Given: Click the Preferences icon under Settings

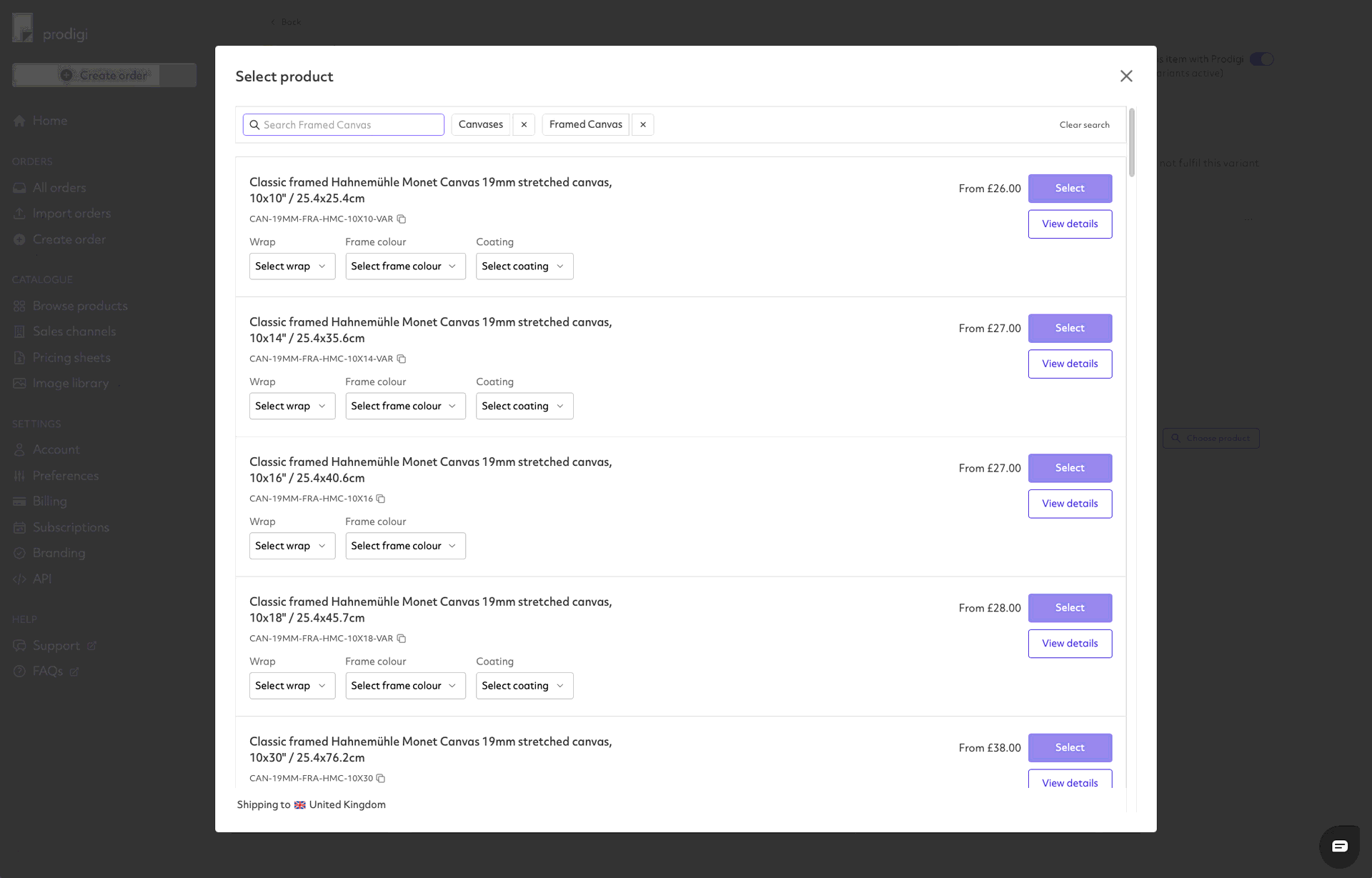Looking at the screenshot, I should pos(20,475).
